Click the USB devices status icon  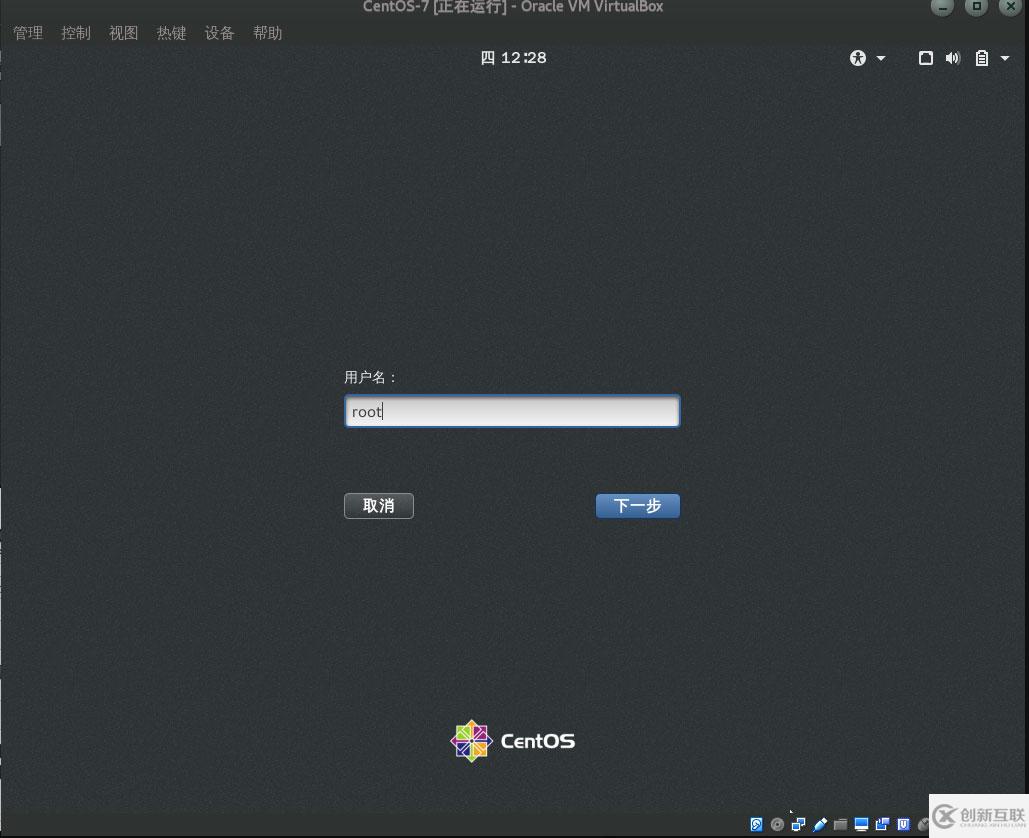(x=819, y=825)
